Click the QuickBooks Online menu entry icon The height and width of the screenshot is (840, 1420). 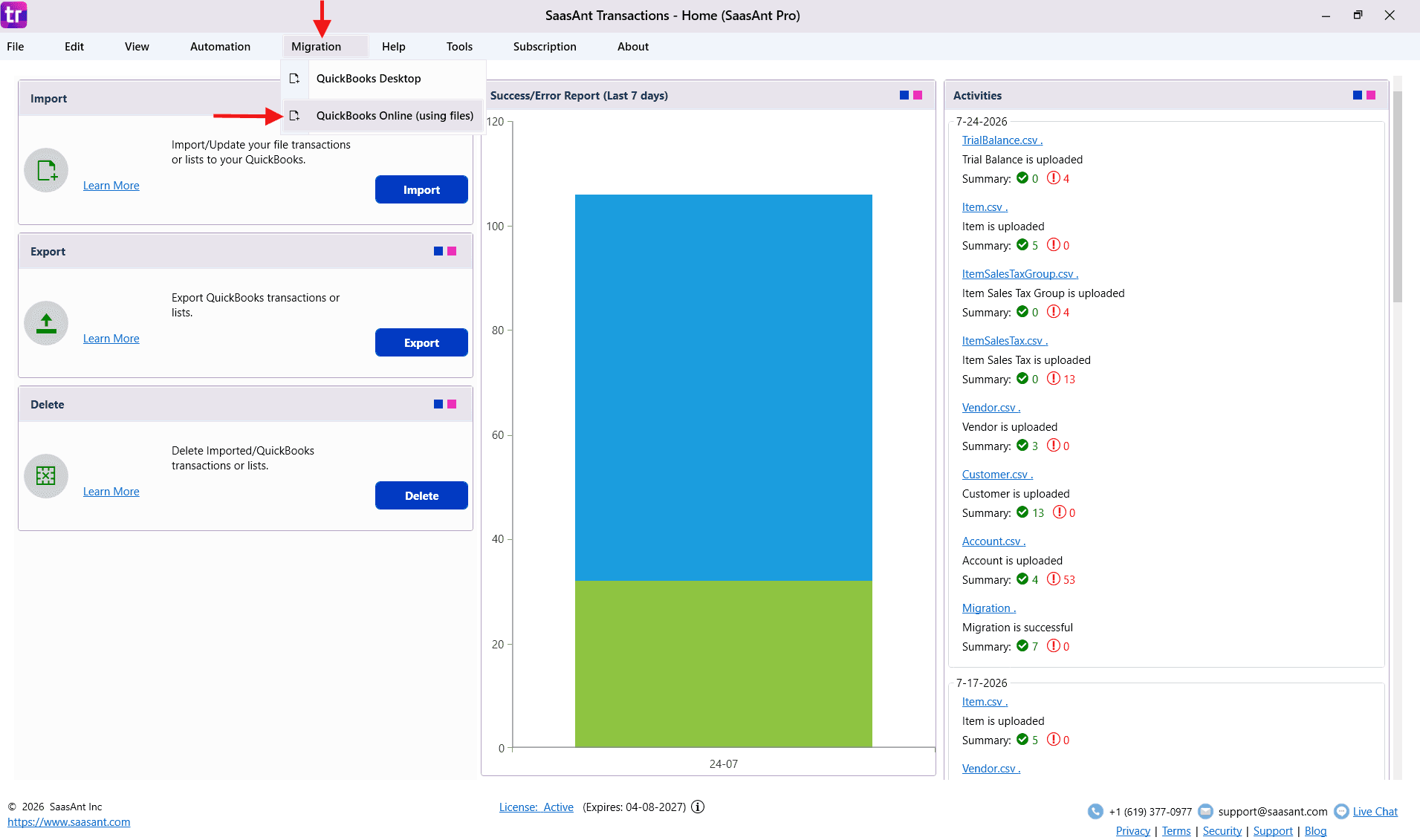click(x=294, y=116)
